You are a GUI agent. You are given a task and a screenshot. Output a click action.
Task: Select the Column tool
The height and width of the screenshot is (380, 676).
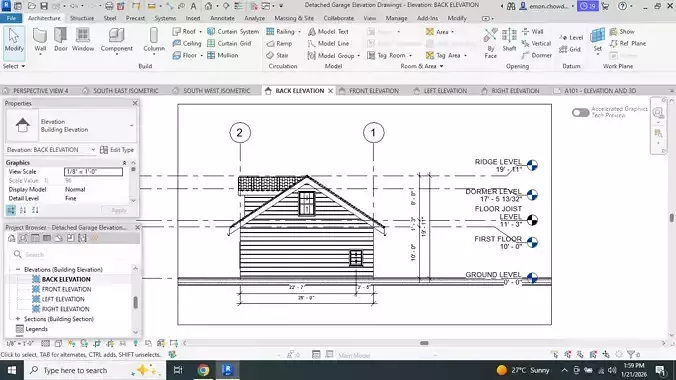click(154, 40)
